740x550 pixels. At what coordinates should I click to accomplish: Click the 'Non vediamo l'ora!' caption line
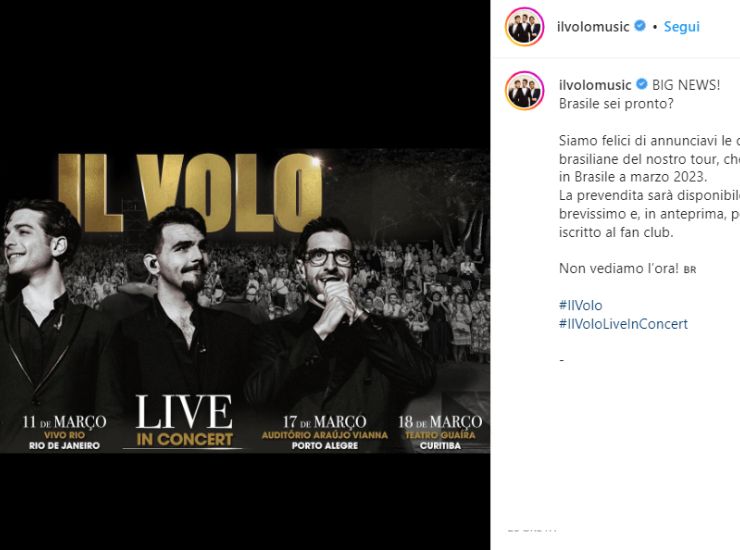619,269
